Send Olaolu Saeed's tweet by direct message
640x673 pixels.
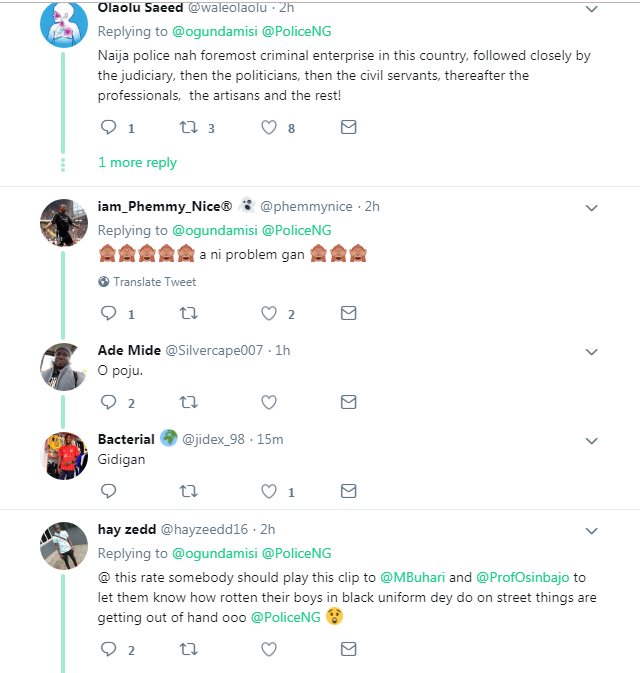(348, 128)
